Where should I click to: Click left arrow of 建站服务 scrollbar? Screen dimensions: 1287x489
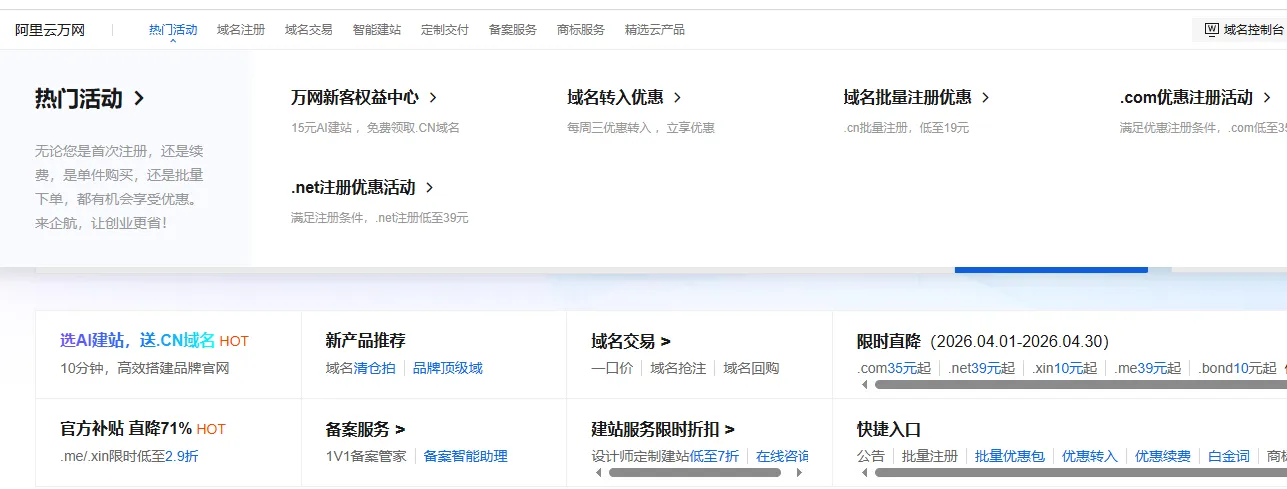(598, 472)
